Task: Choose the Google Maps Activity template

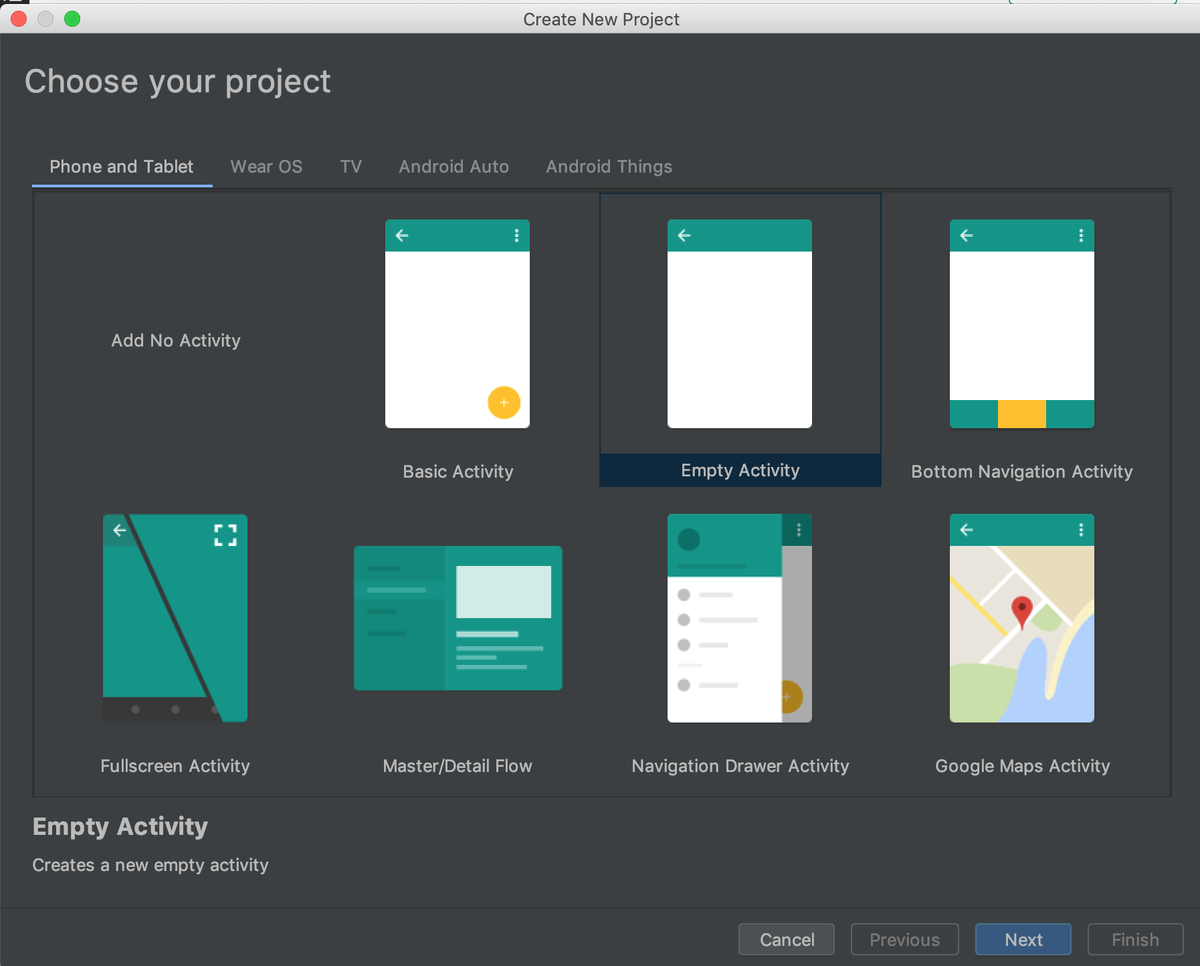Action: [1021, 618]
